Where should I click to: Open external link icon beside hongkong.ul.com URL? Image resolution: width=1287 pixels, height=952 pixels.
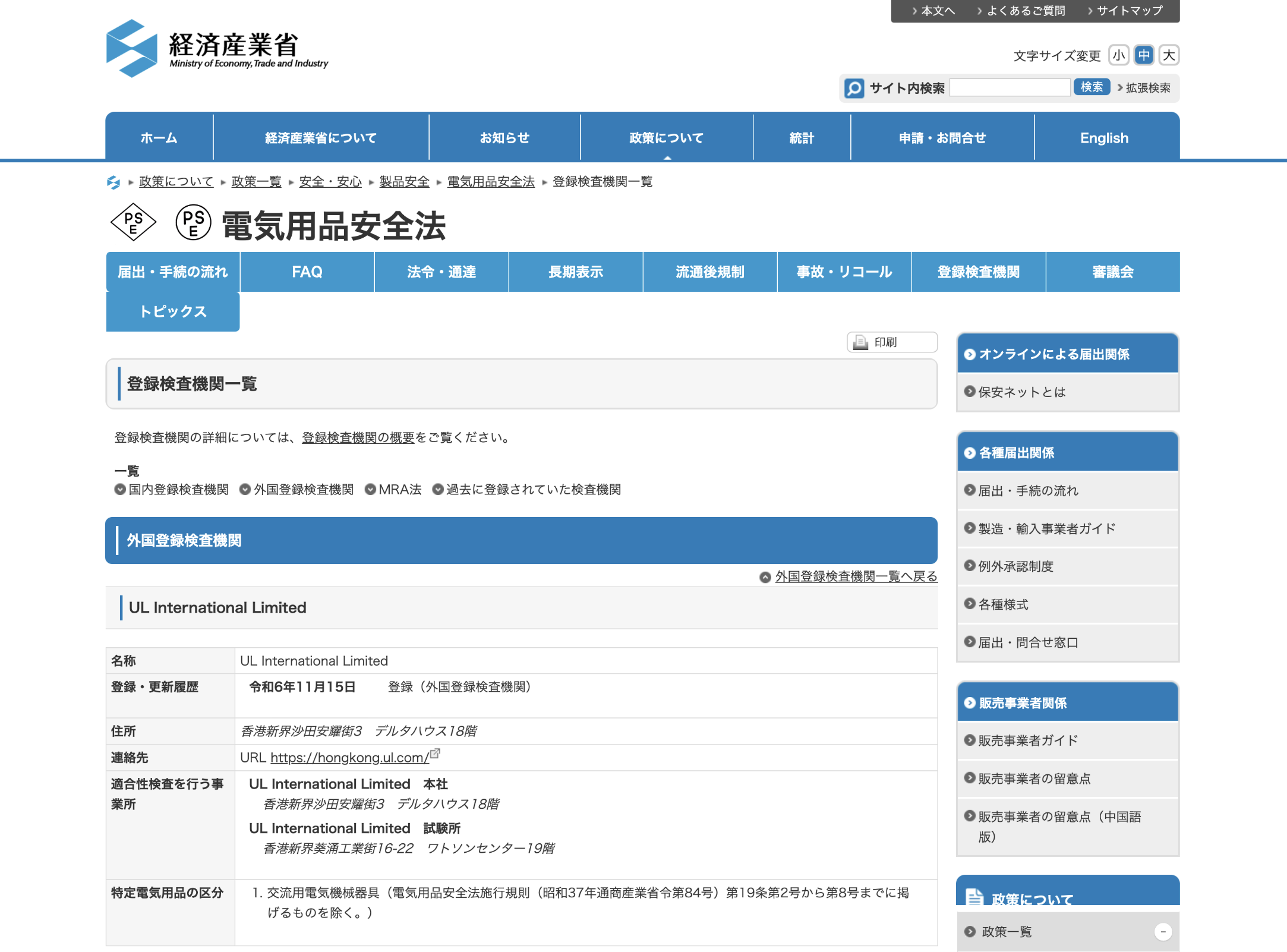click(x=435, y=754)
